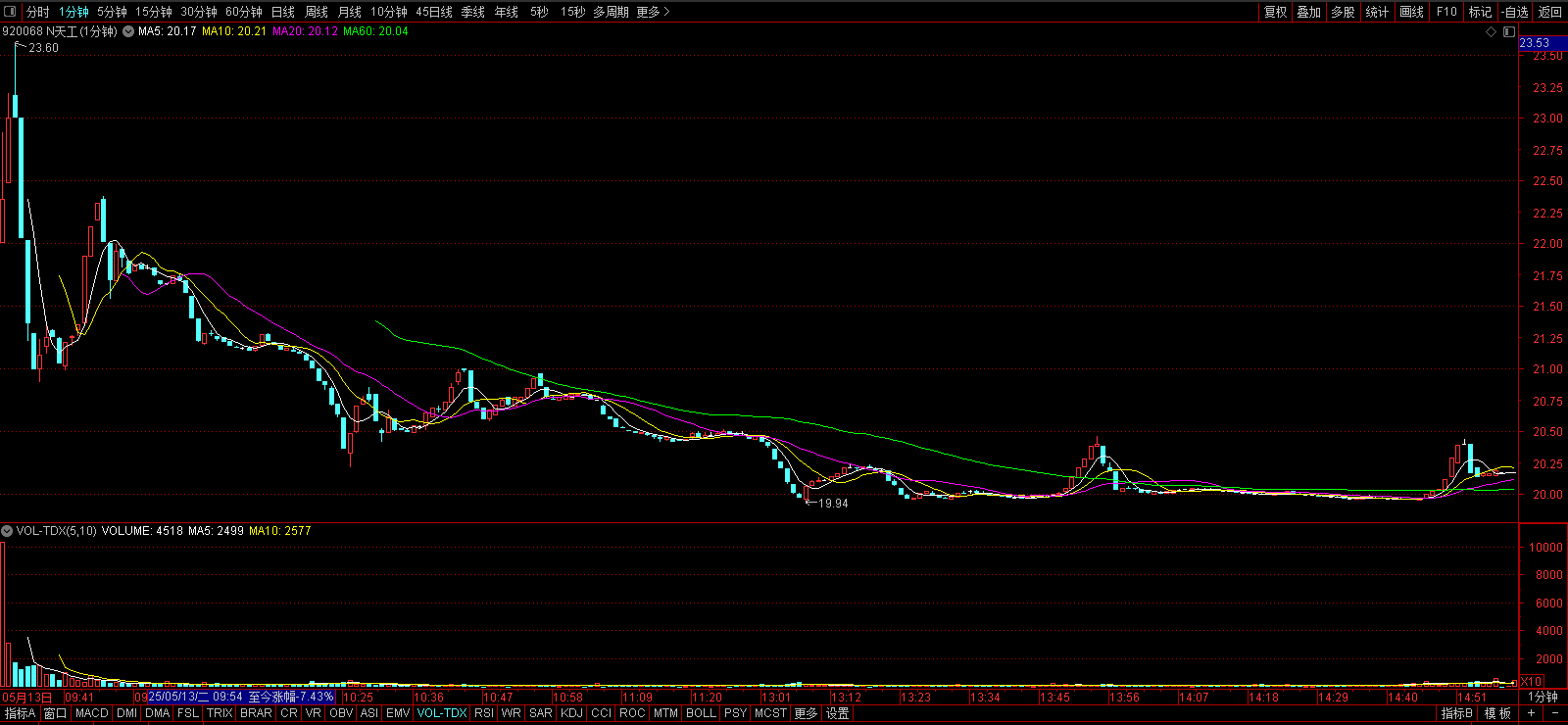
Task: Click the minus icon in bottom-right corner
Action: [x=1554, y=713]
